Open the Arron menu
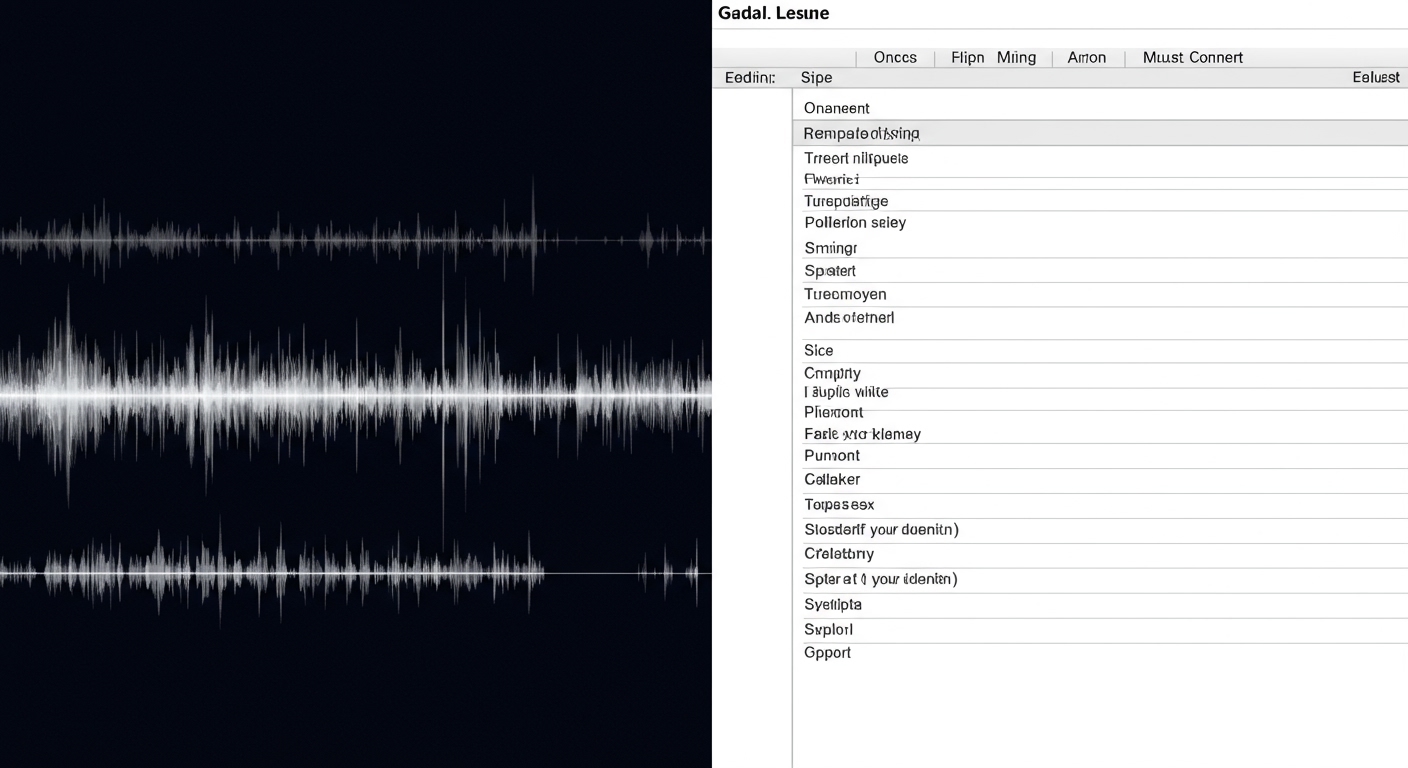 pos(1086,57)
